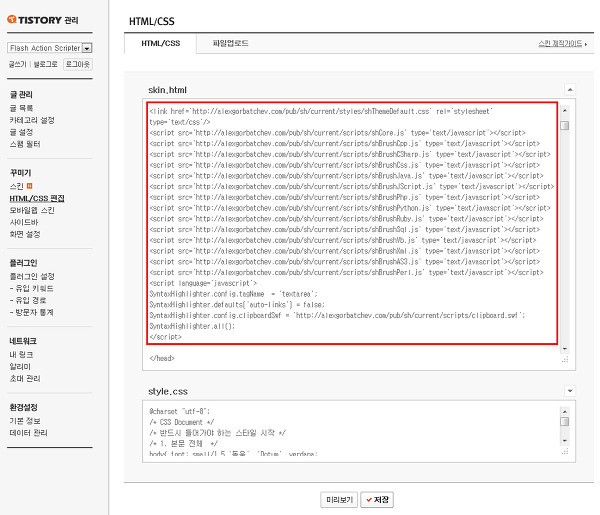
Task: Click the </head> line in skin.html
Action: (x=162, y=359)
